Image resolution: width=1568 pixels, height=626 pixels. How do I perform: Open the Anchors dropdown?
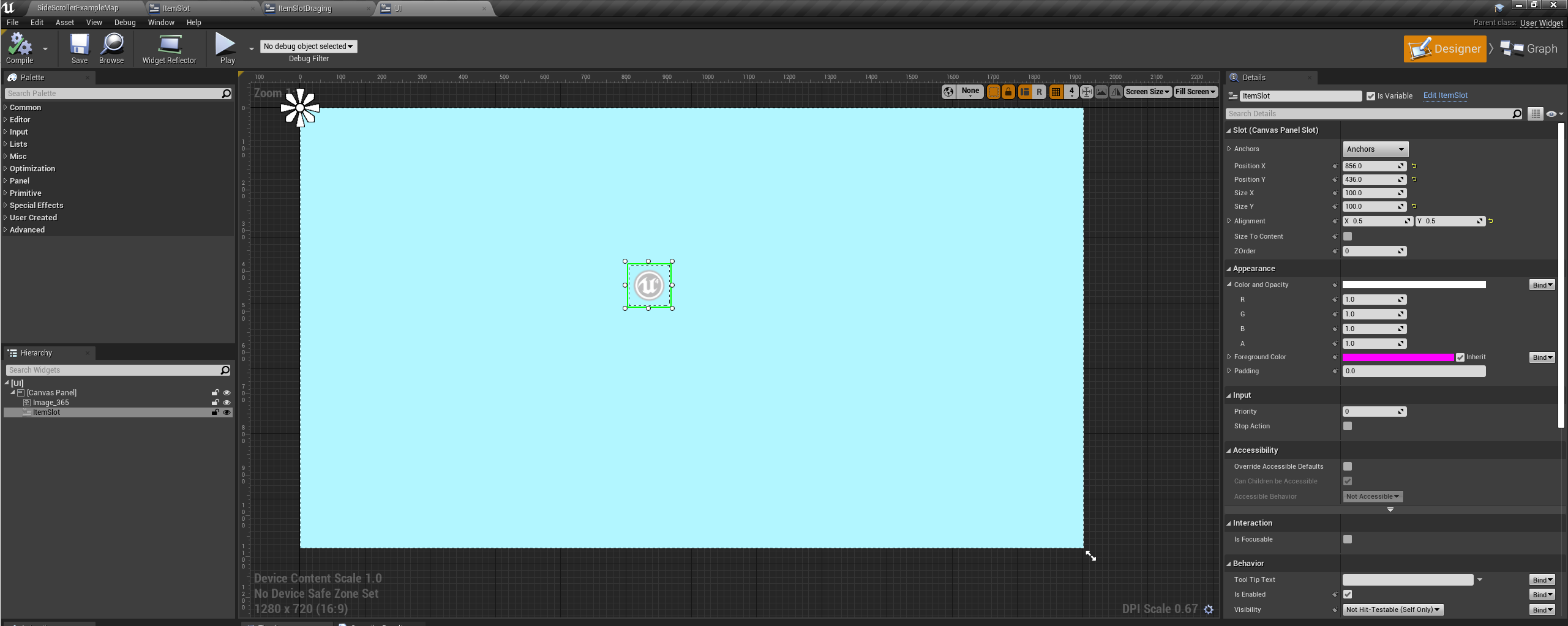pyautogui.click(x=1375, y=149)
